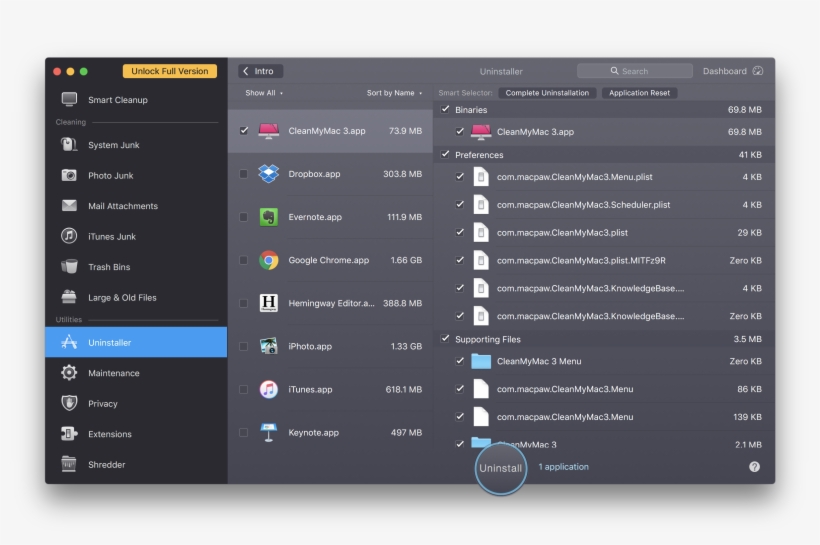Click the round Uninstall button
The height and width of the screenshot is (545, 820).
[x=500, y=468]
